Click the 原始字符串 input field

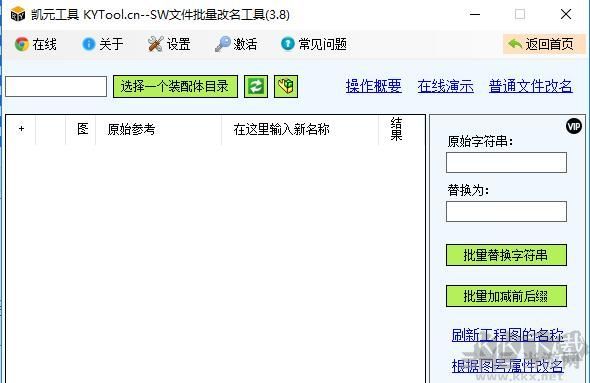[506, 163]
